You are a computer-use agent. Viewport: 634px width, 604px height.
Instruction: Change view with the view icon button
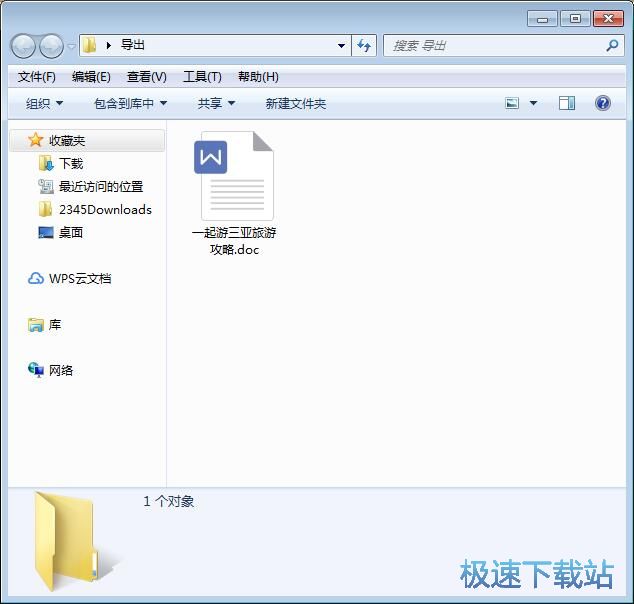point(512,103)
